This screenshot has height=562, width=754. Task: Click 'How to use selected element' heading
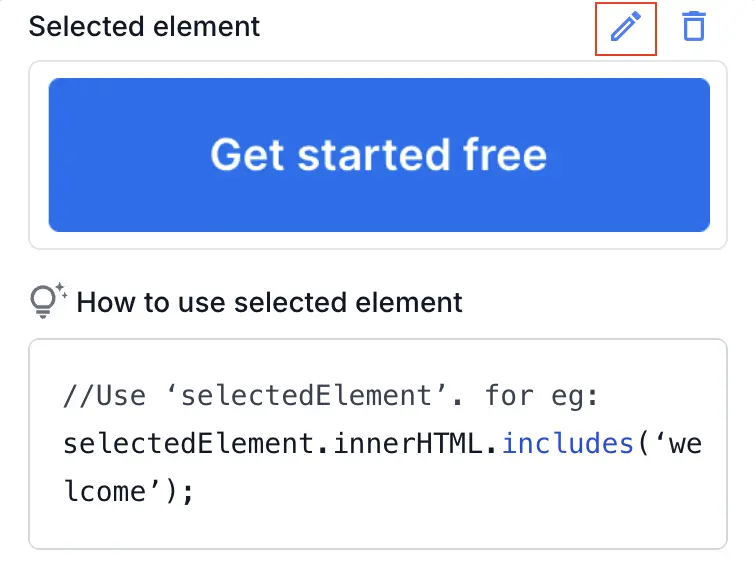tap(269, 302)
